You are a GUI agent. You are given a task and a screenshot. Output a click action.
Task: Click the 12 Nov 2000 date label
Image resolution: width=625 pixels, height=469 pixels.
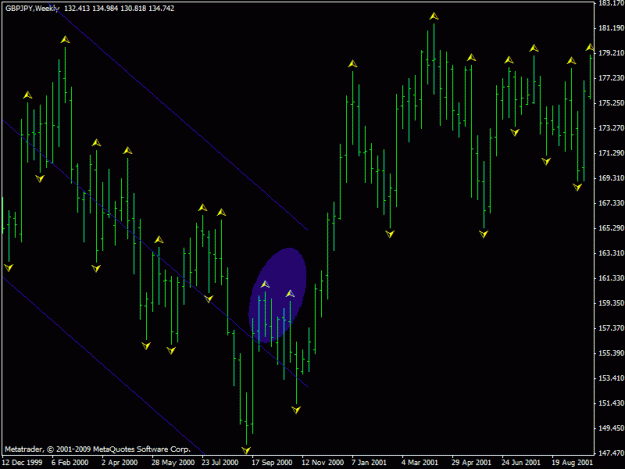point(322,463)
